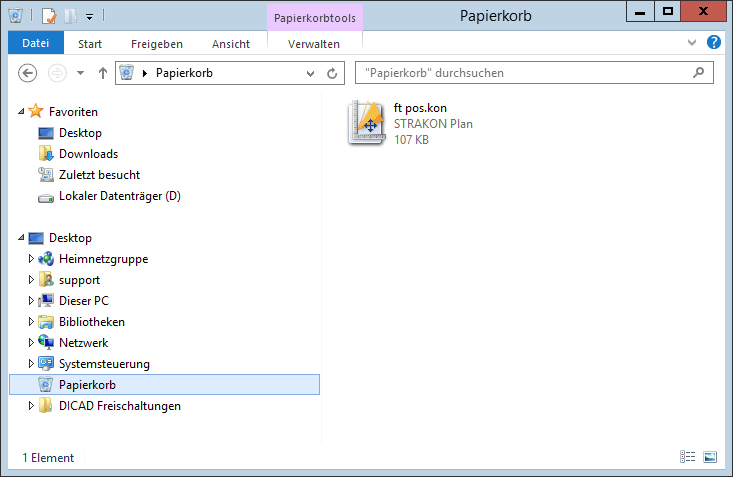Click the 107 KB file size text

(x=411, y=140)
